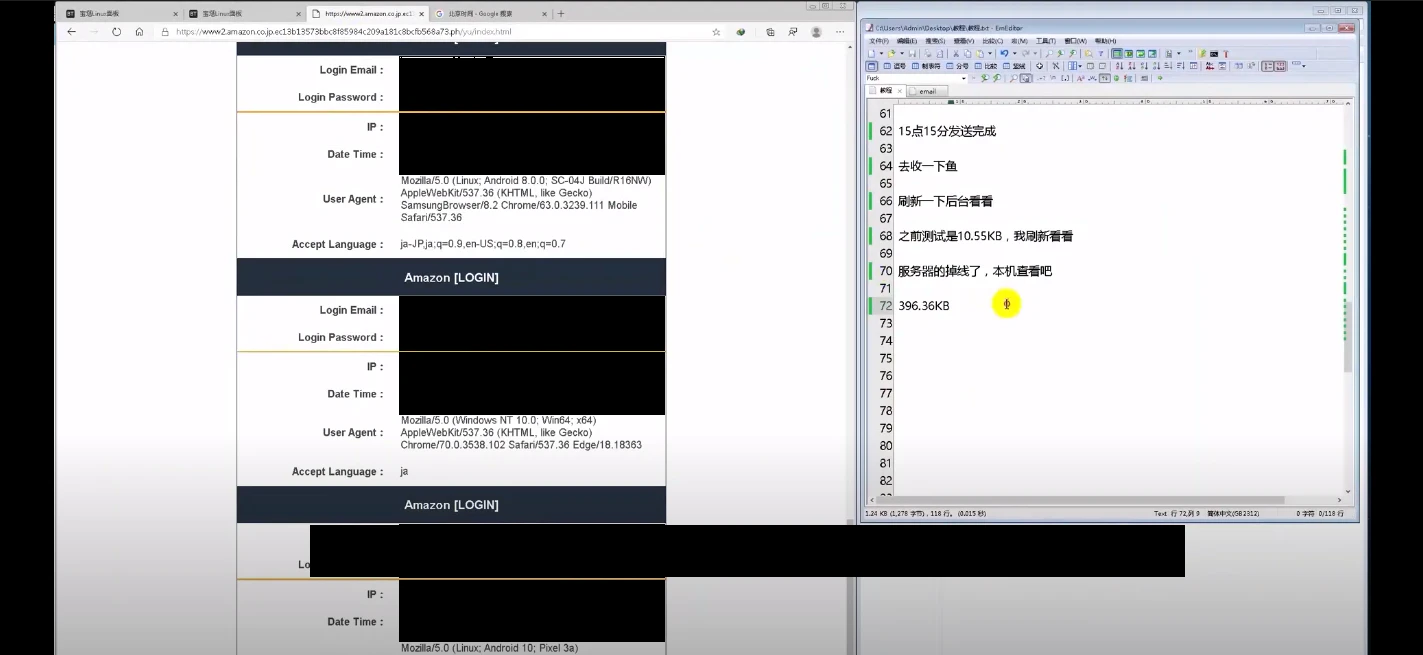Click the command prompt icon in EmEditor toolbar
The image size is (1423, 655).
[x=1214, y=54]
